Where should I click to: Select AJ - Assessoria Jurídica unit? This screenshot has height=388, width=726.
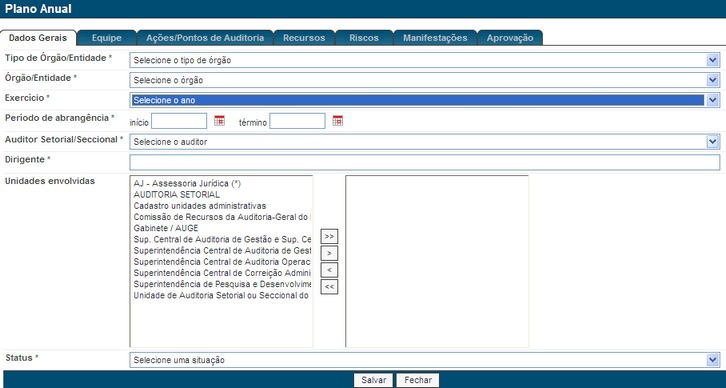(187, 184)
